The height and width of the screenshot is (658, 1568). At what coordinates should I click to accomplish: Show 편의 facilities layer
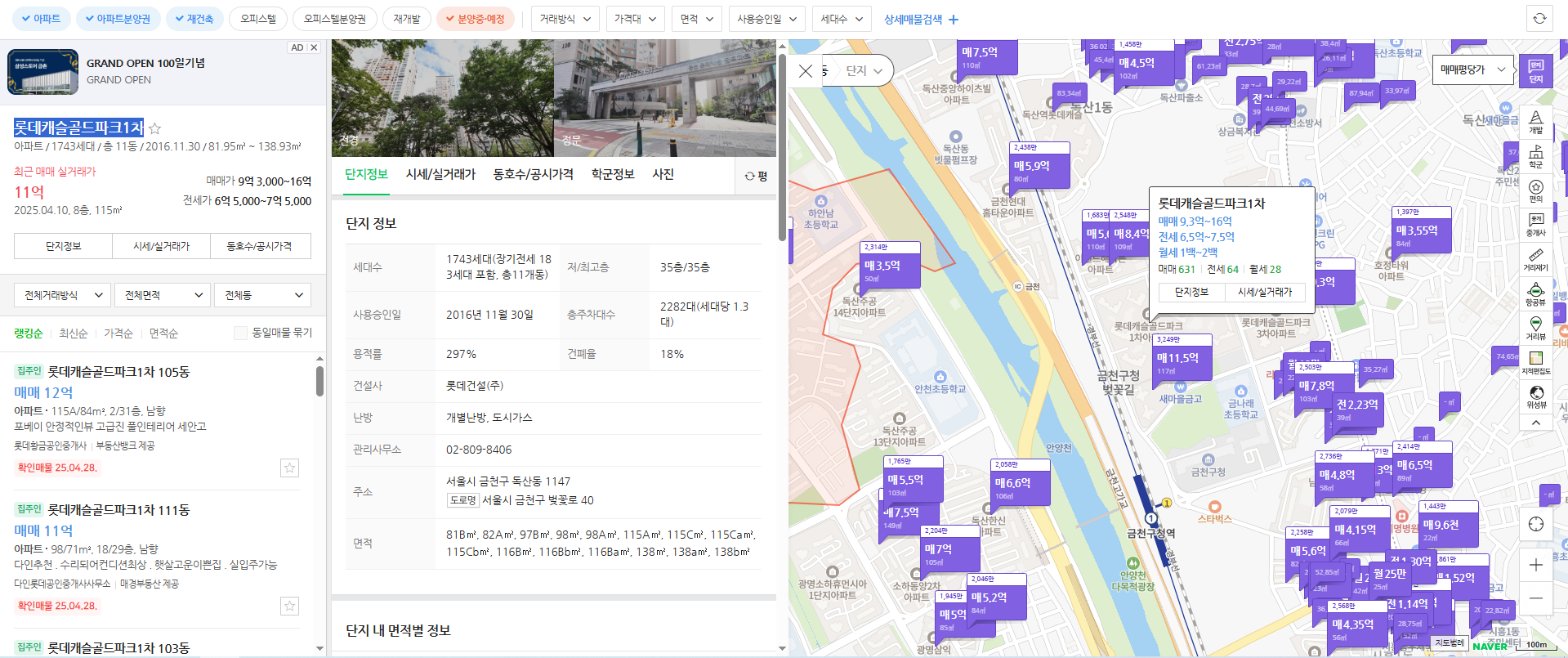1536,190
